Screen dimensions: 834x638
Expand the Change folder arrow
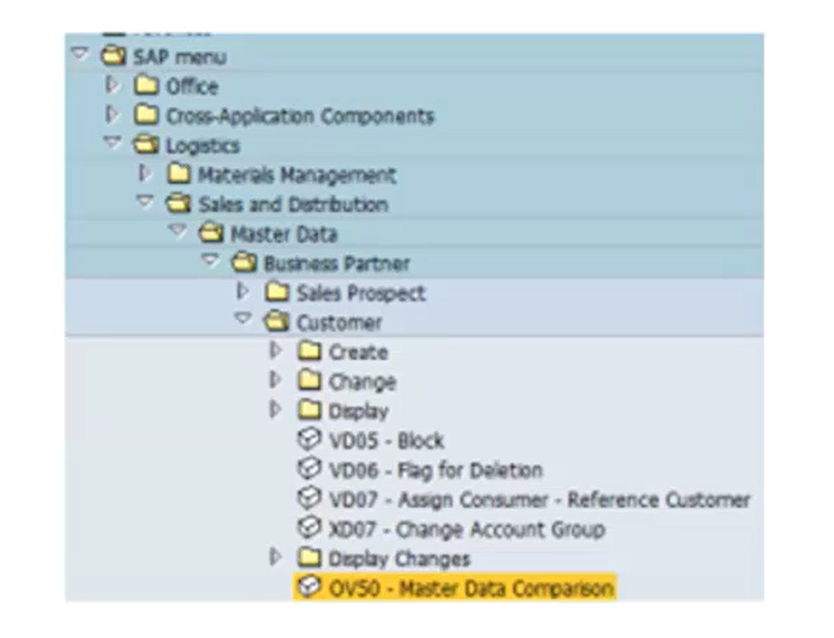point(276,380)
